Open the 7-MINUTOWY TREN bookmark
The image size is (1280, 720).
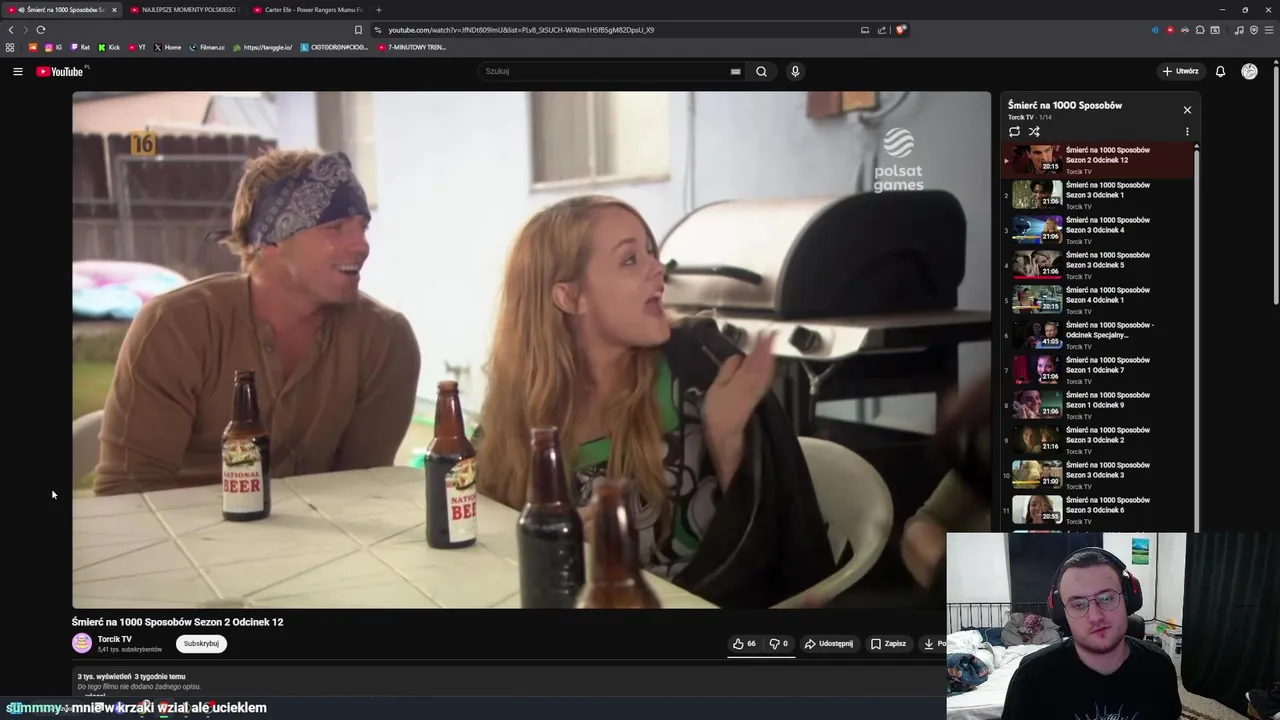pyautogui.click(x=412, y=47)
